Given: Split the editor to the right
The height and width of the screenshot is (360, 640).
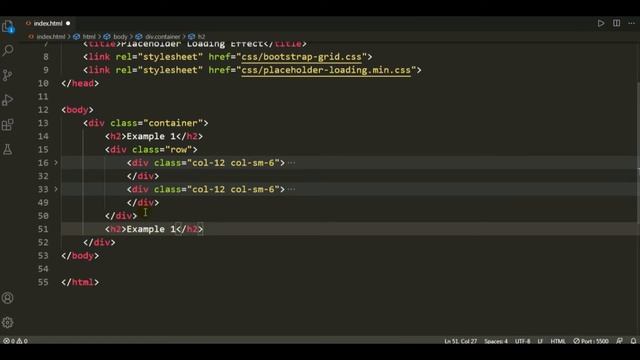Looking at the screenshot, I should 616,23.
